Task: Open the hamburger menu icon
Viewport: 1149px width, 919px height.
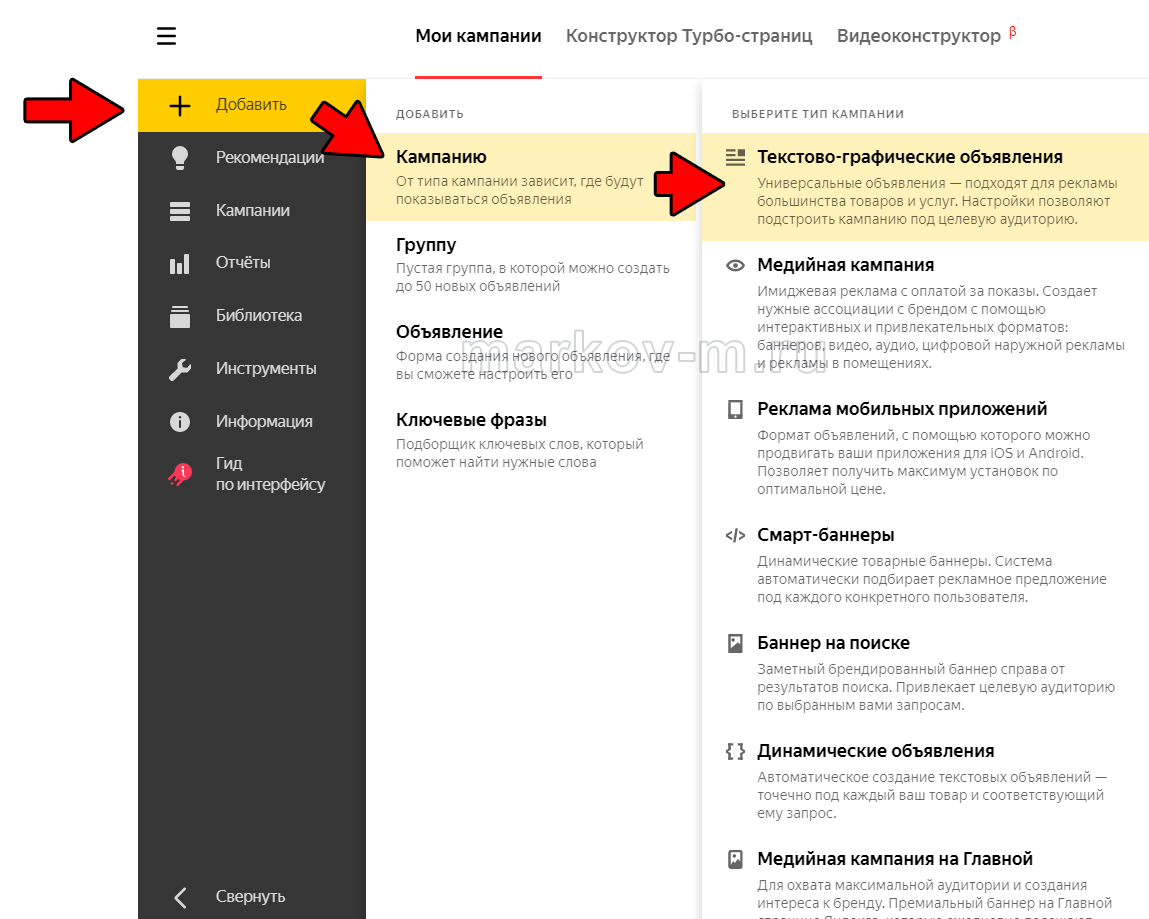Action: (166, 37)
